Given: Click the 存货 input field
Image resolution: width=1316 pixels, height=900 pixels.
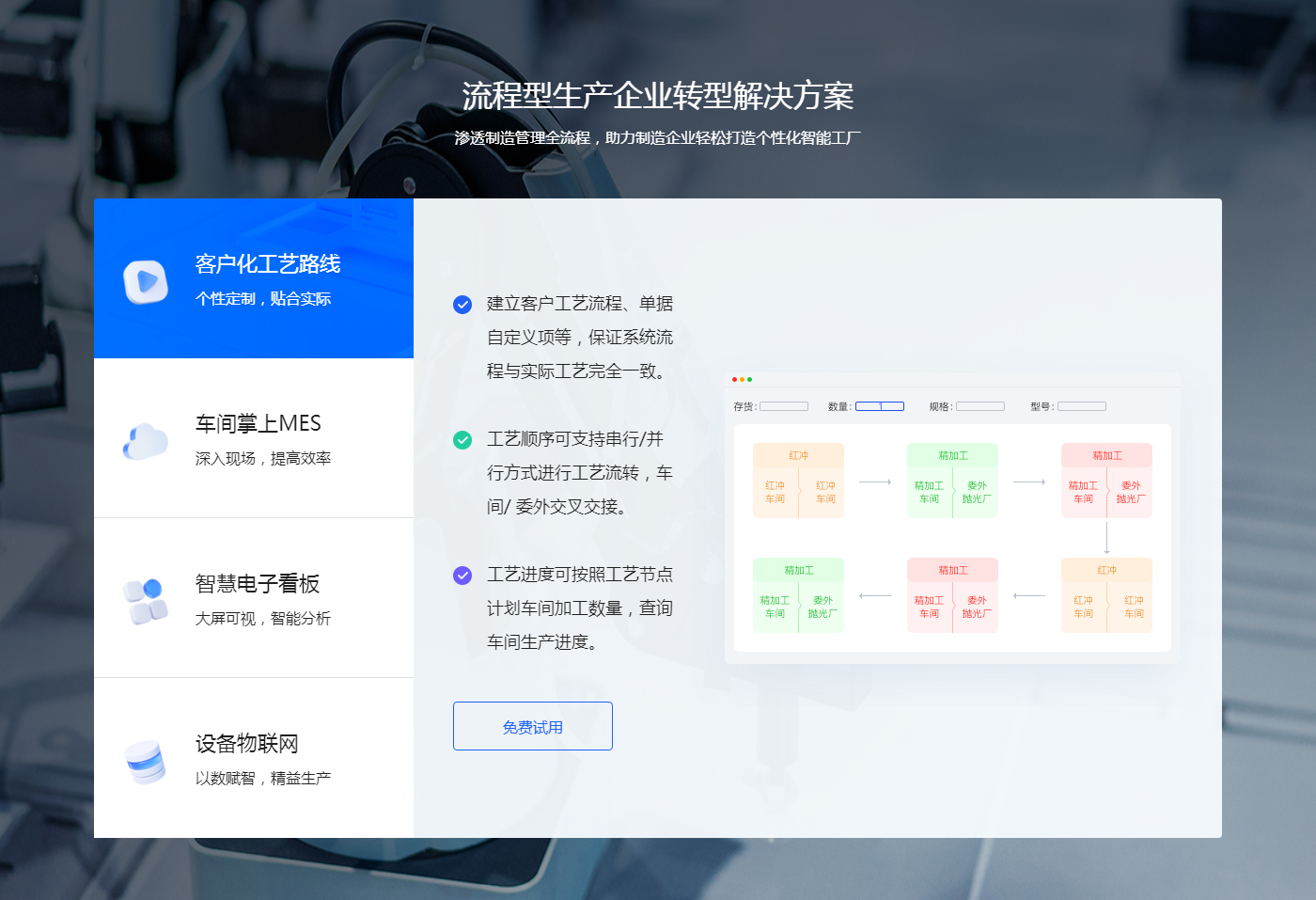Looking at the screenshot, I should 784,406.
